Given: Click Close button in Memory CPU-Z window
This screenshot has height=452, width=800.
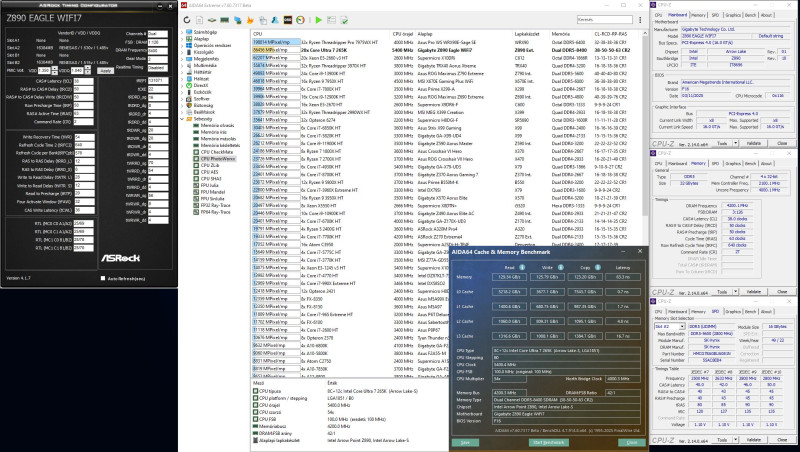Looking at the screenshot, I should coord(782,292).
